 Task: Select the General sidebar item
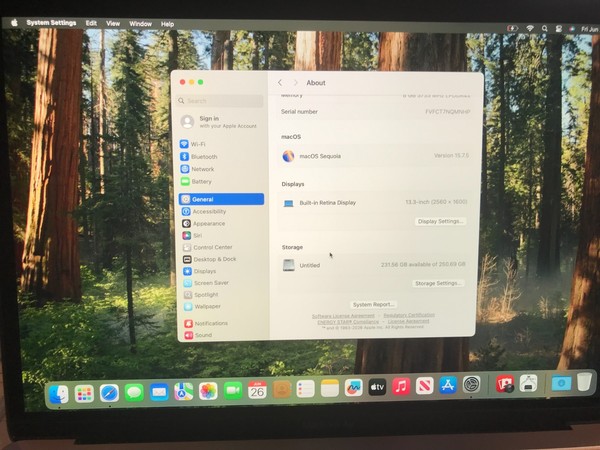point(221,199)
